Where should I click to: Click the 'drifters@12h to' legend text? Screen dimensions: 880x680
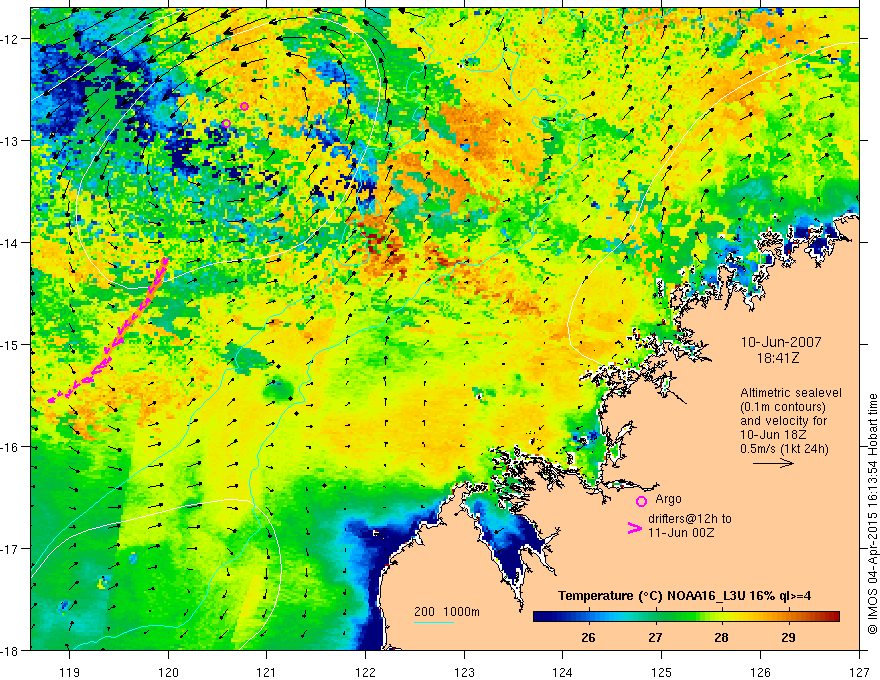point(690,519)
